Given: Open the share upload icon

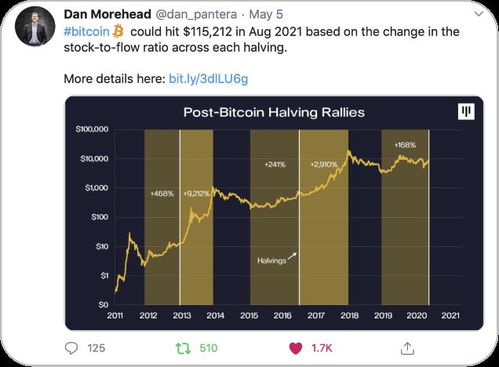Looking at the screenshot, I should [x=407, y=348].
